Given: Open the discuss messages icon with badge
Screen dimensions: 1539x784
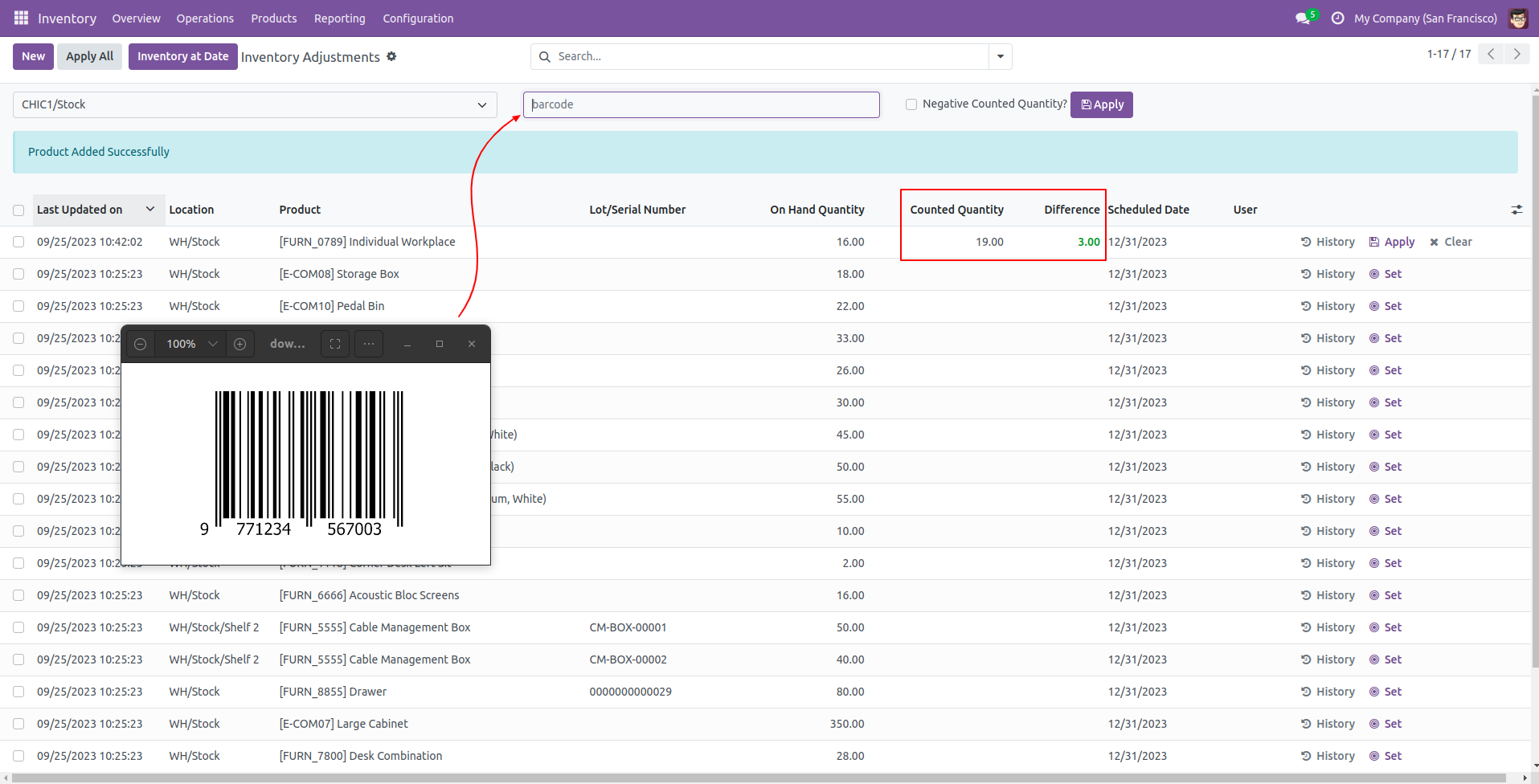Looking at the screenshot, I should (x=1304, y=18).
